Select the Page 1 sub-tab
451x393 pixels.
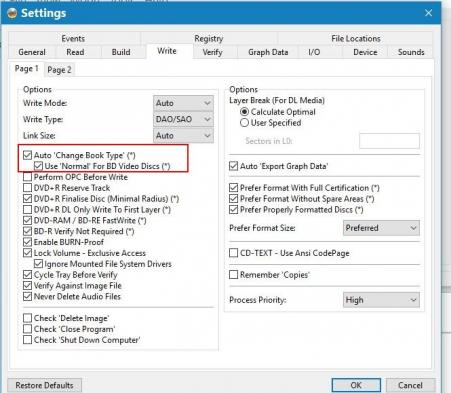click(27, 69)
